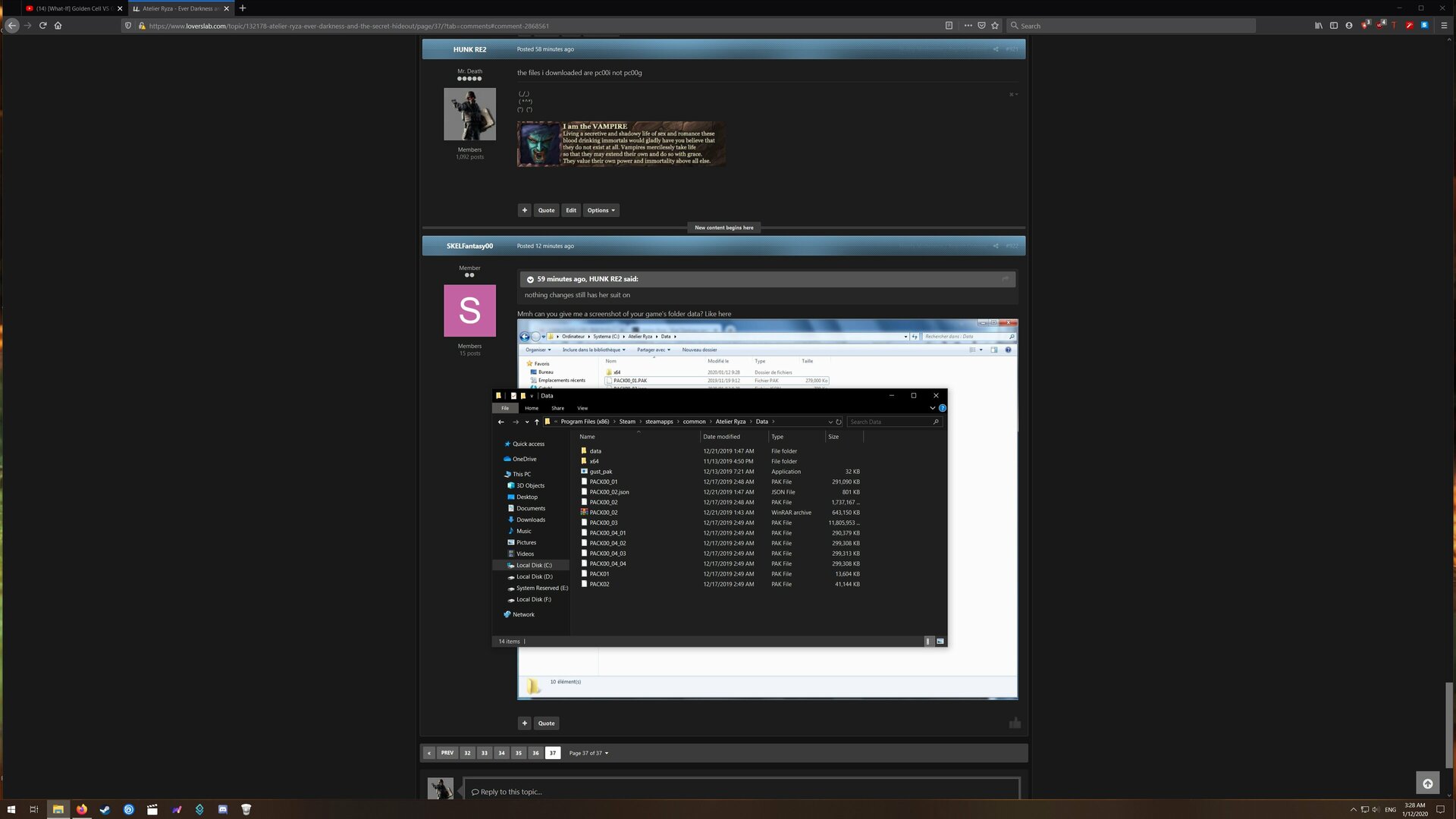Click Firefox back arrow button
This screenshot has width=1456, height=819.
click(x=12, y=25)
